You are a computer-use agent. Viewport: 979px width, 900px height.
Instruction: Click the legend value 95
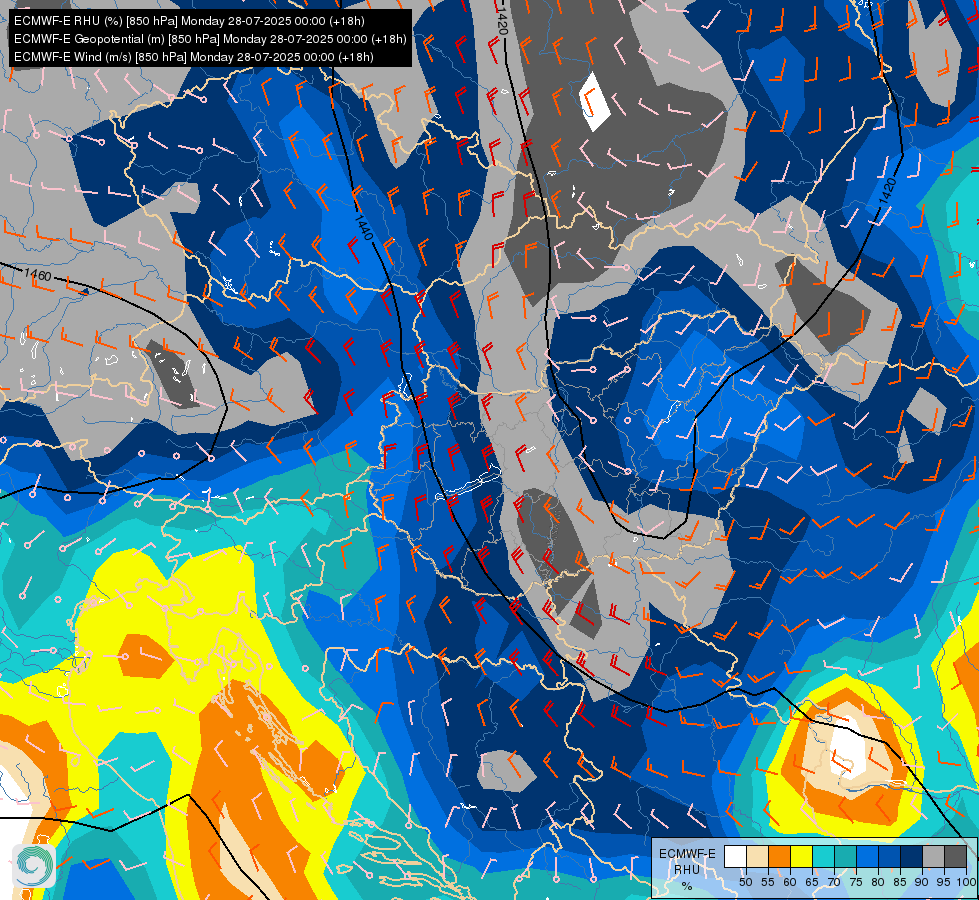[x=944, y=882]
